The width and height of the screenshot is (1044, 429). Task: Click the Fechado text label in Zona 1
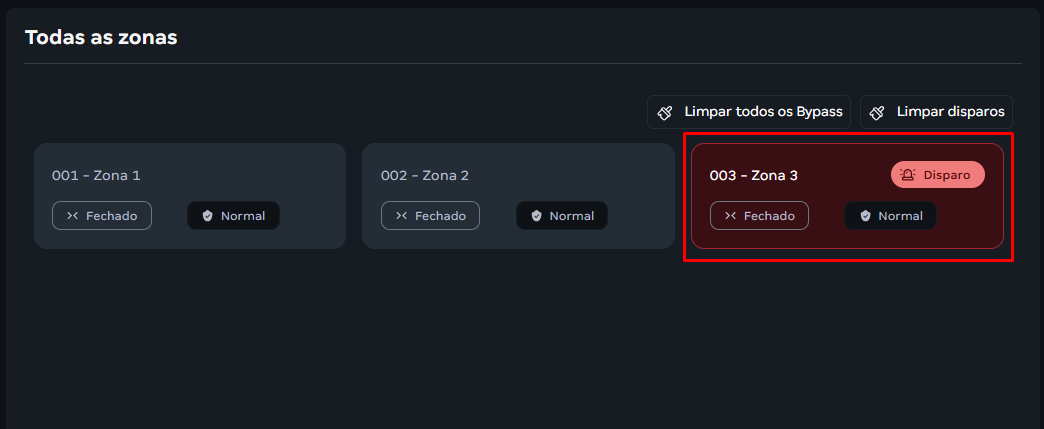pyautogui.click(x=111, y=216)
